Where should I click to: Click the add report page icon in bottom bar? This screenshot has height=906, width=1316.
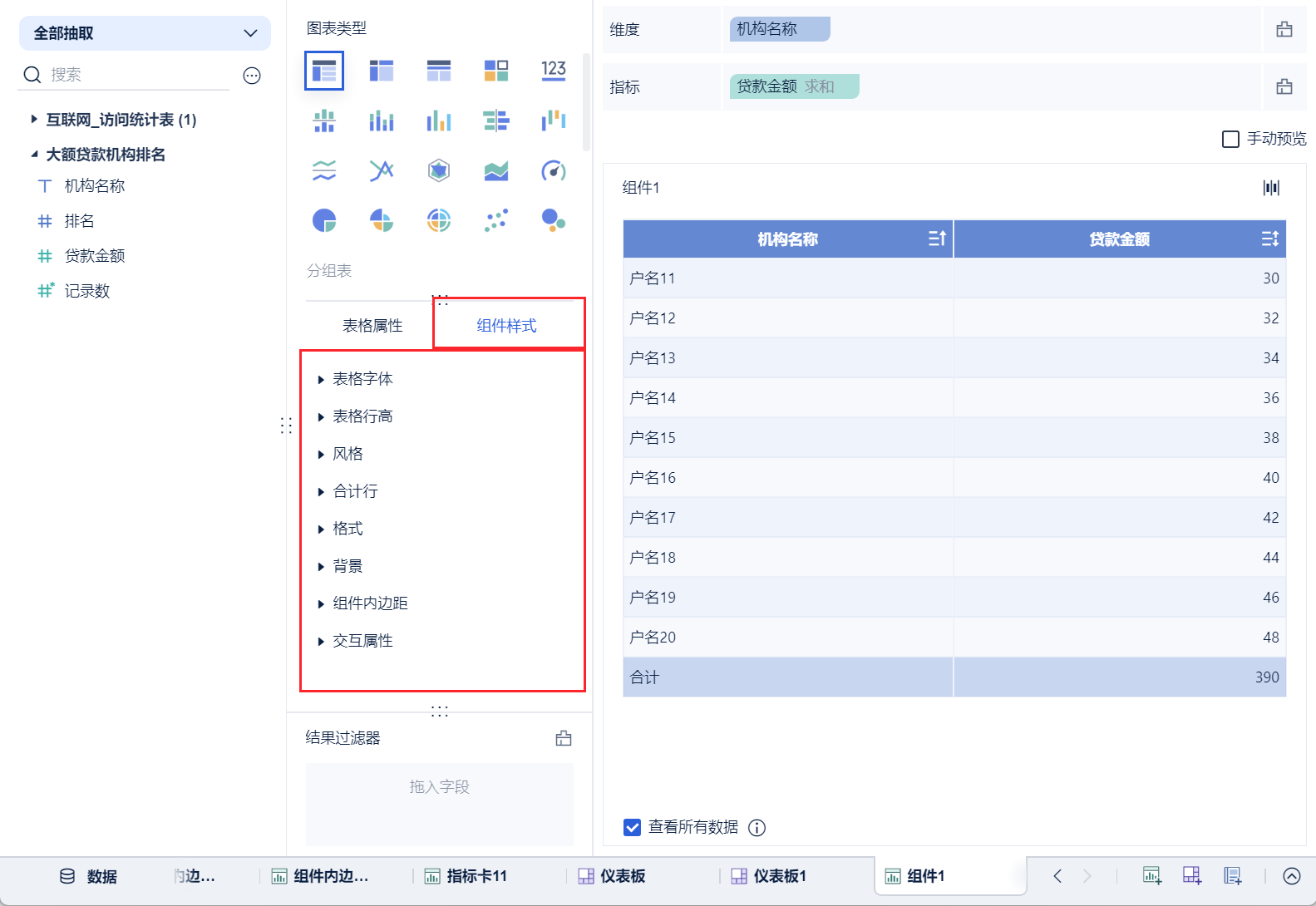1233,875
